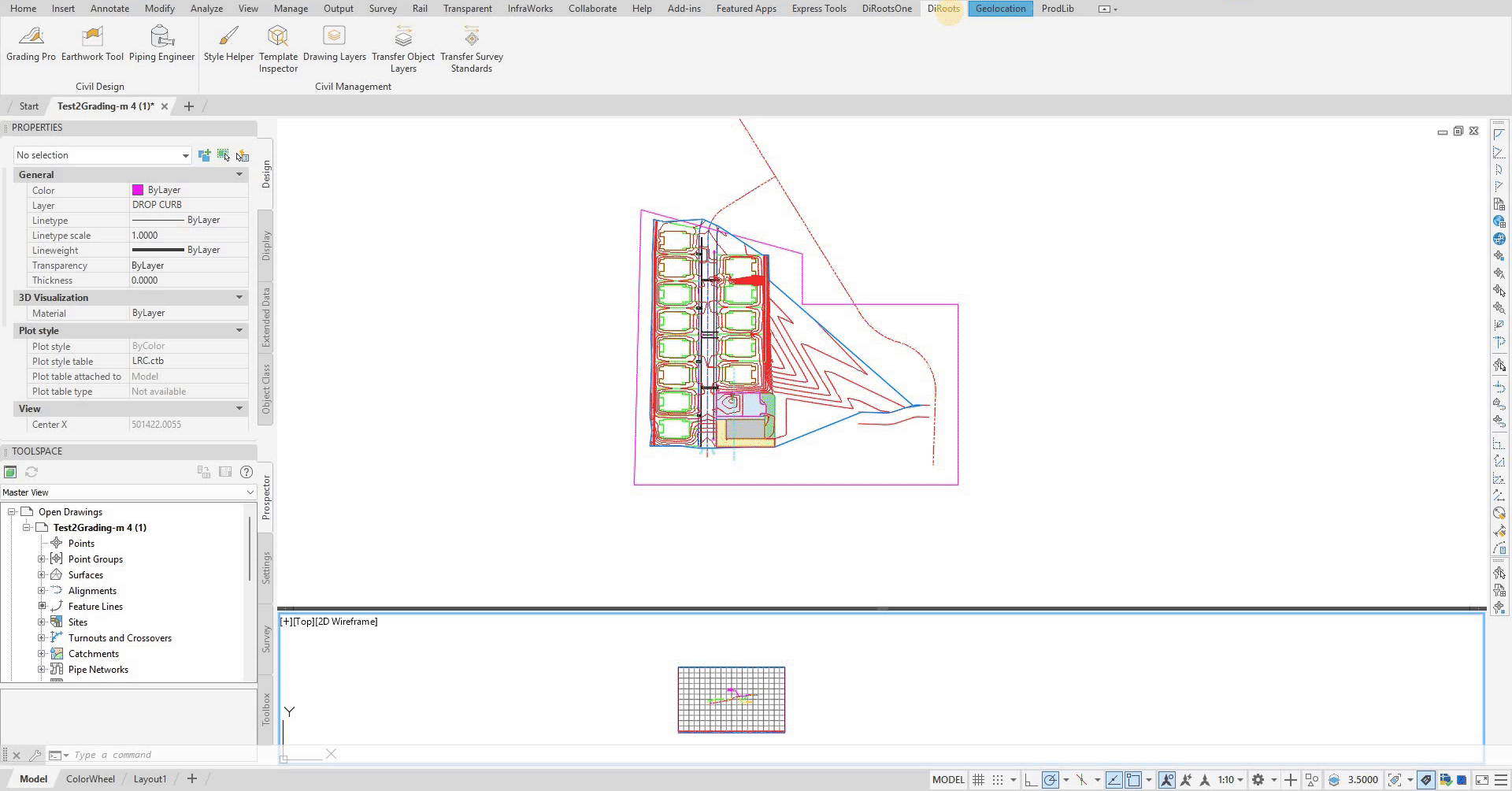Switch to the Layout1 tab
This screenshot has width=1512, height=791.
[150, 779]
